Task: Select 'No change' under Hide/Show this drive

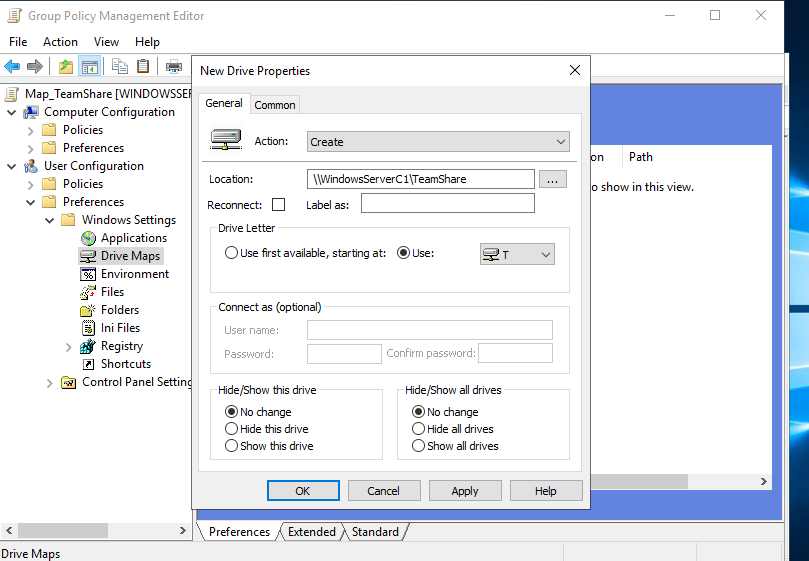Action: (x=231, y=412)
